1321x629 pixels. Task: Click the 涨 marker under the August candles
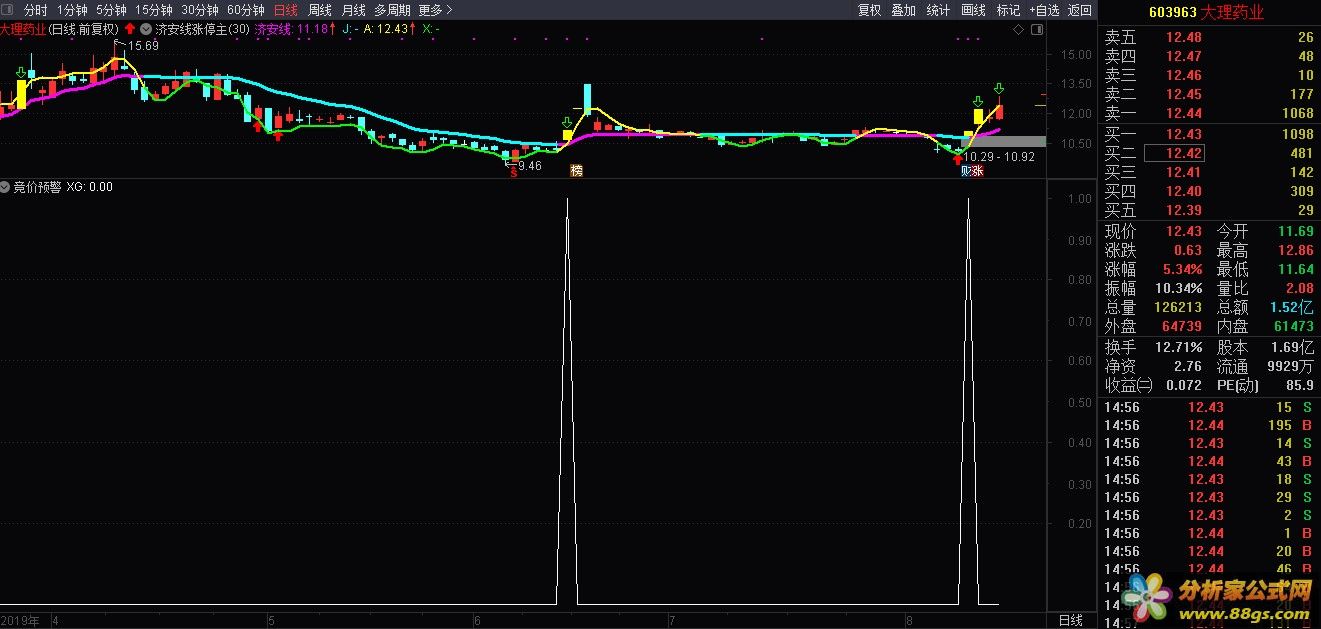point(978,171)
